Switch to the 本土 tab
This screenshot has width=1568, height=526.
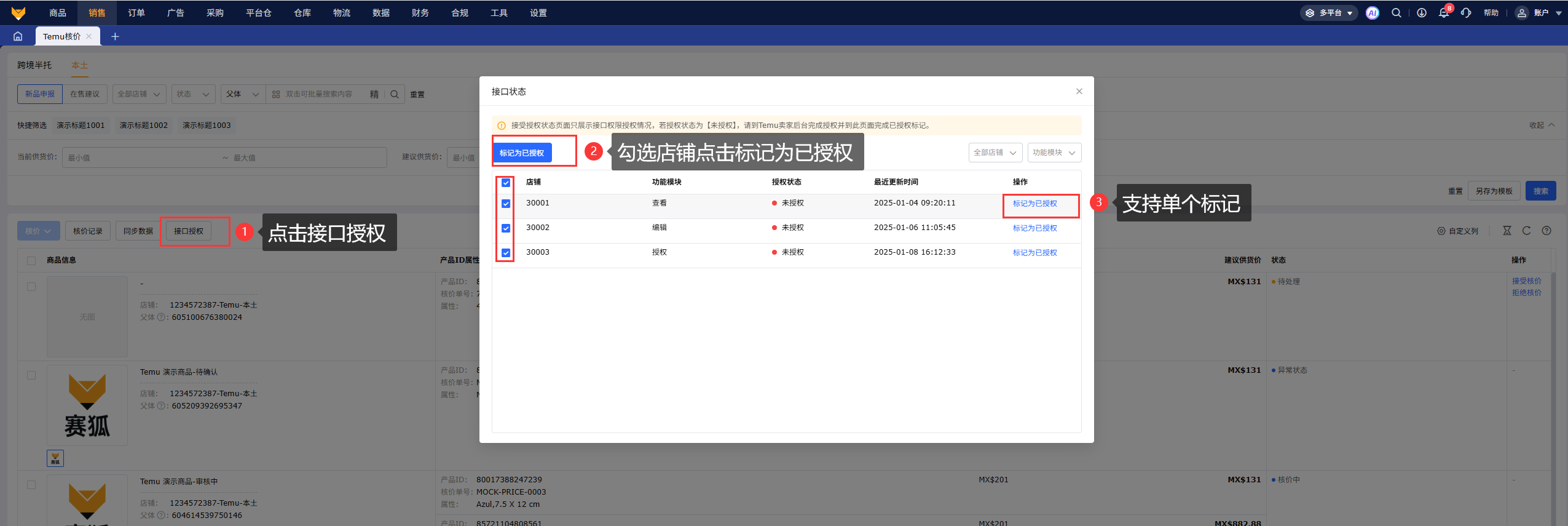tap(80, 65)
